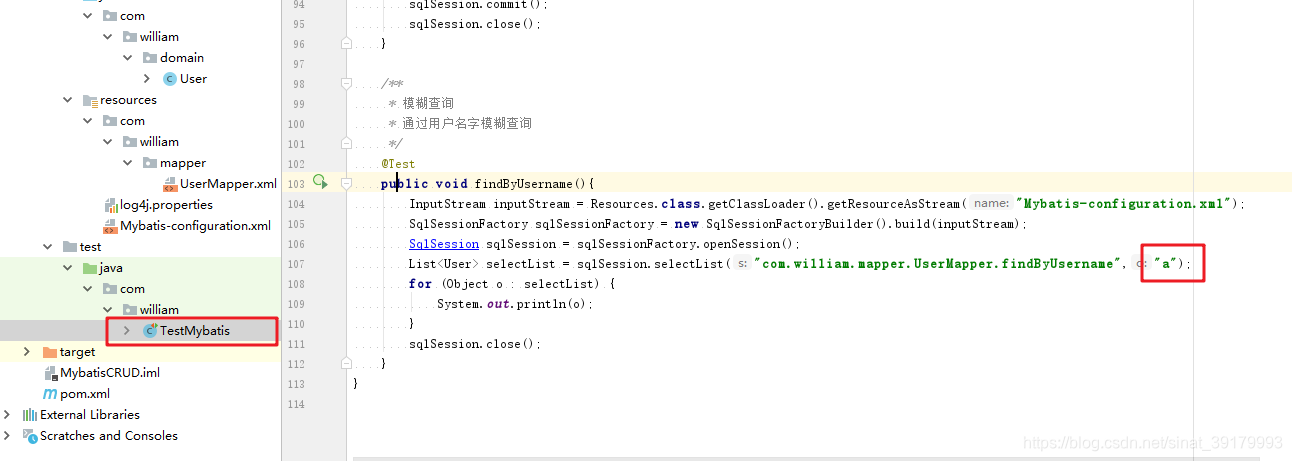The width and height of the screenshot is (1292, 461).
Task: Fold the javadoc comment at line 98
Action: pyautogui.click(x=346, y=83)
